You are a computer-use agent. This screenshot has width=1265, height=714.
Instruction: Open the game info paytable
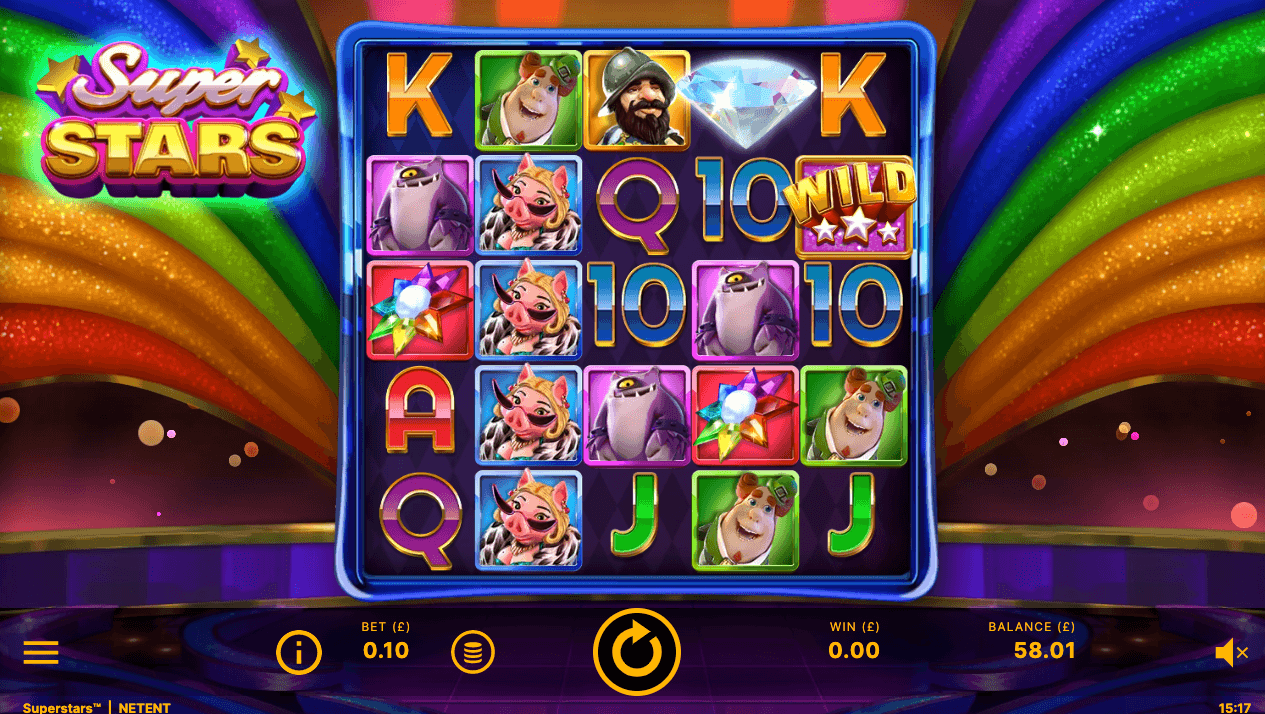[x=299, y=653]
